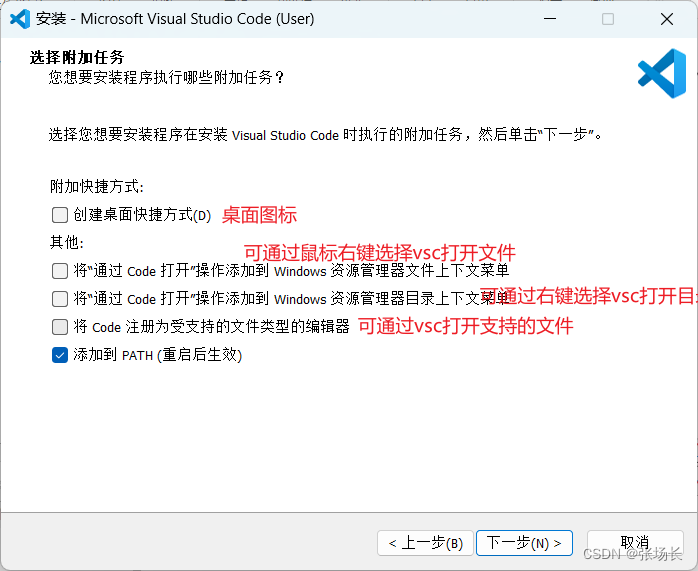Click the 其他: group label
698x571 pixels.
coord(67,242)
